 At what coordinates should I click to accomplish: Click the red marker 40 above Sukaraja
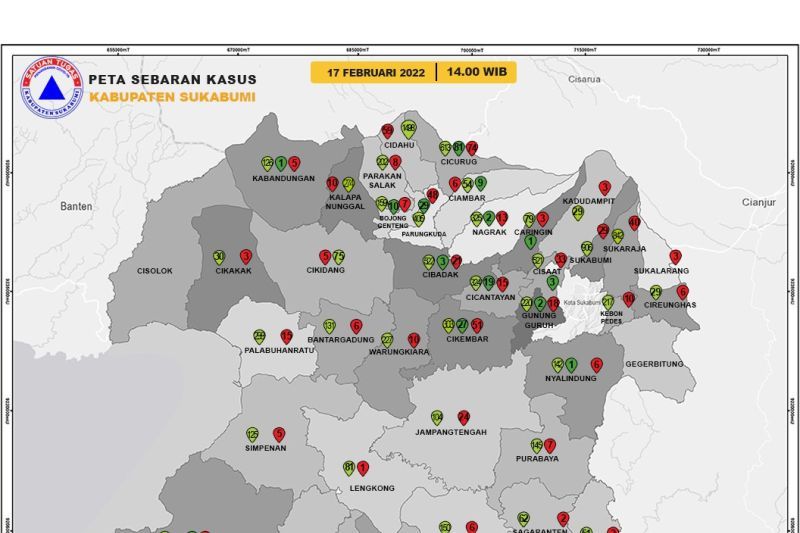634,222
